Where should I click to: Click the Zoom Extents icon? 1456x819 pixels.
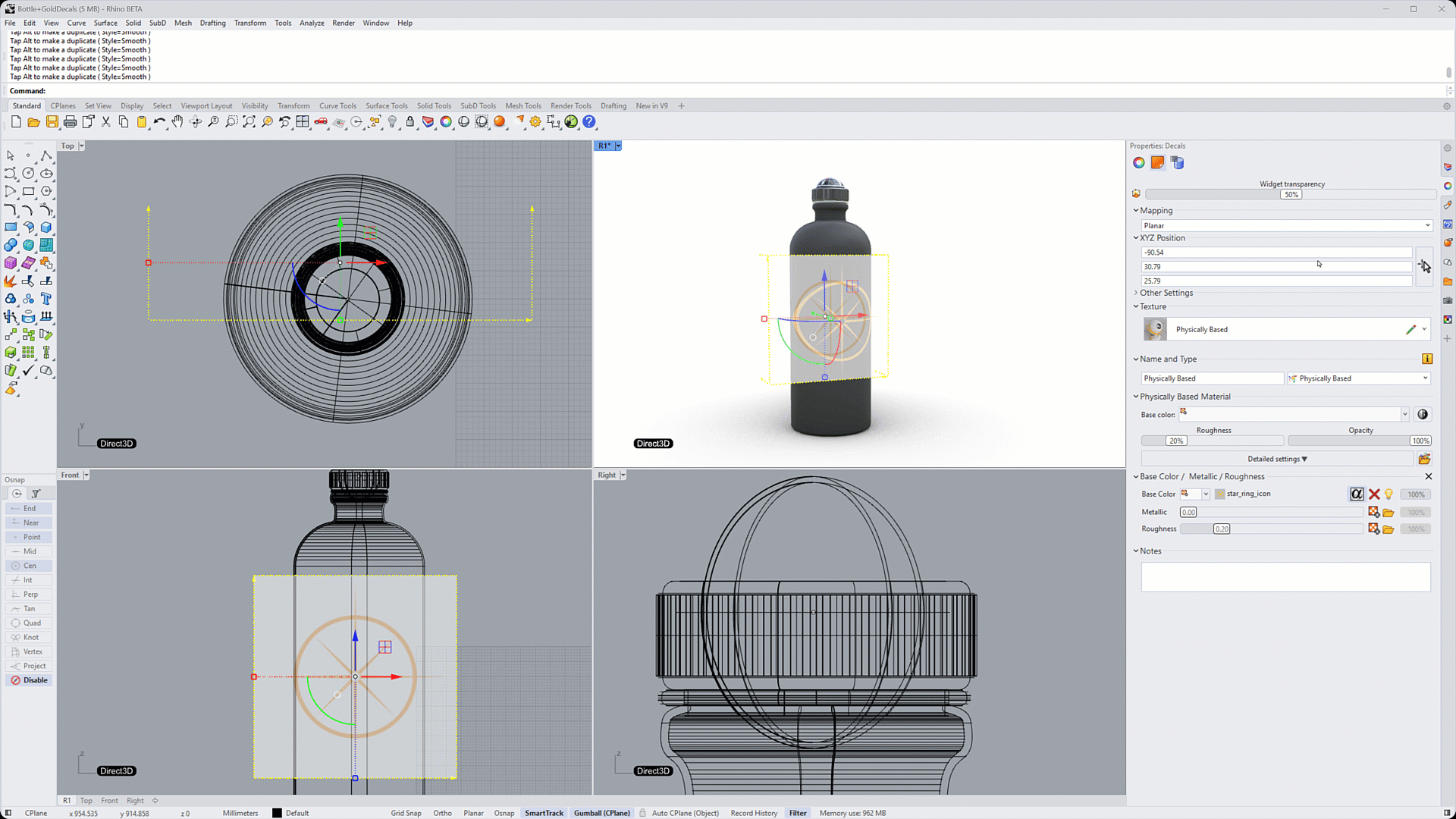[x=249, y=122]
